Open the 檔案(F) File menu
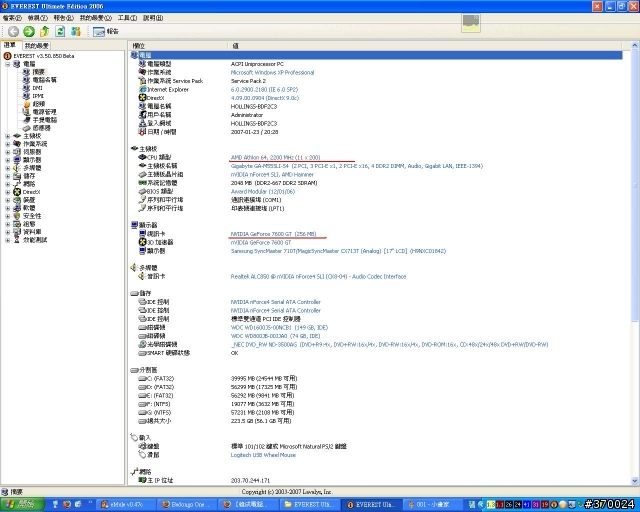The height and width of the screenshot is (512, 640). click(x=12, y=18)
